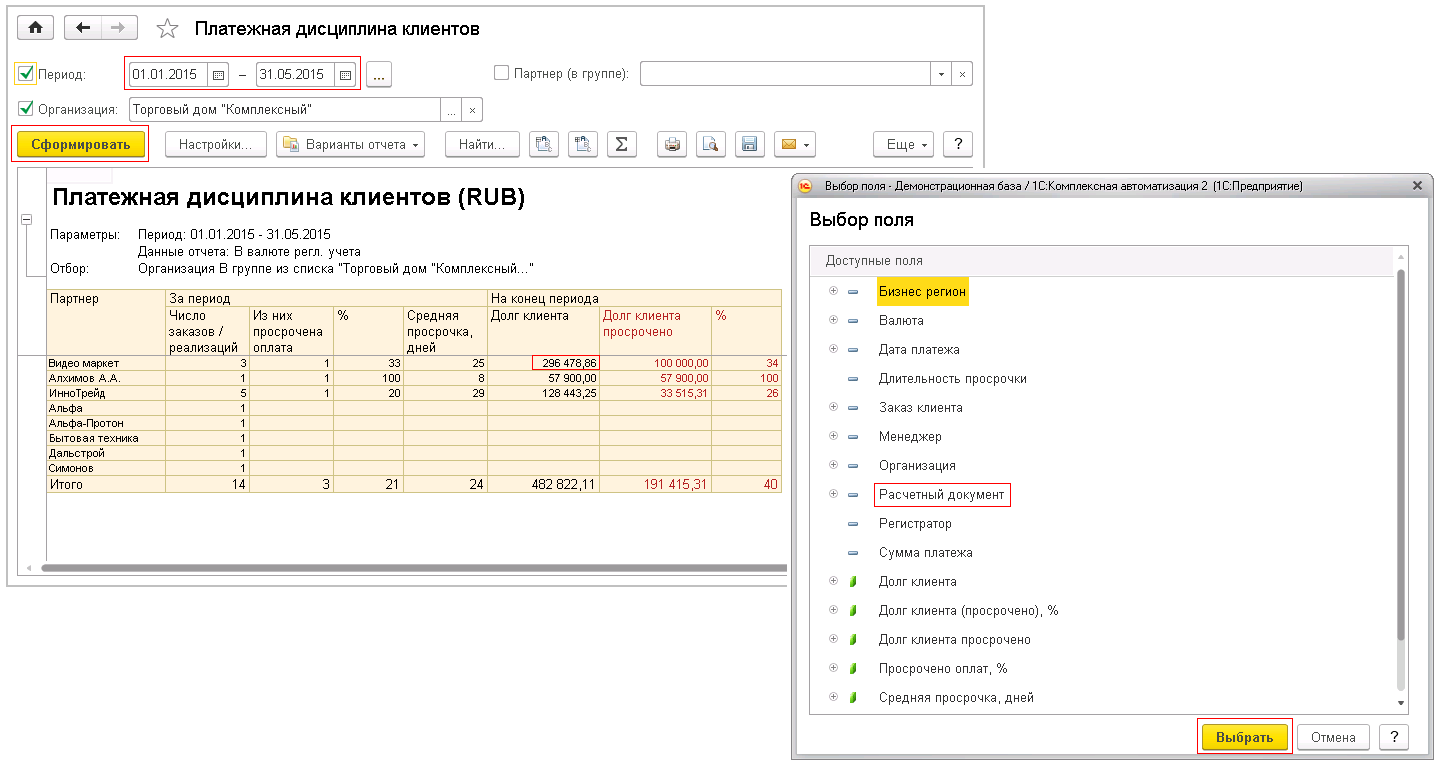Select Длительность просрочки field
The image size is (1445, 772).
[952, 379]
